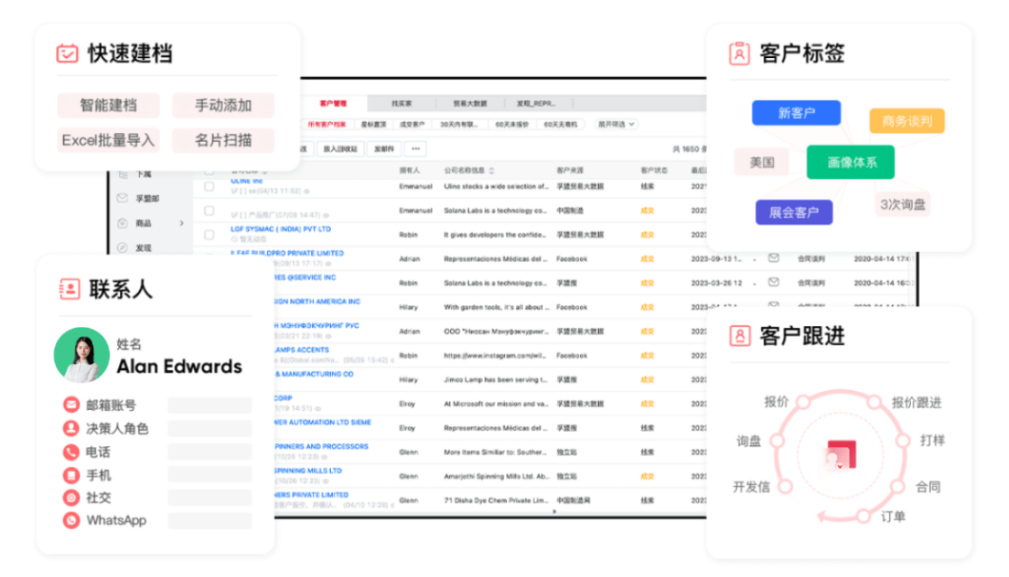Switch to the 客户管理 tab
The image size is (1009, 577).
[x=333, y=103]
